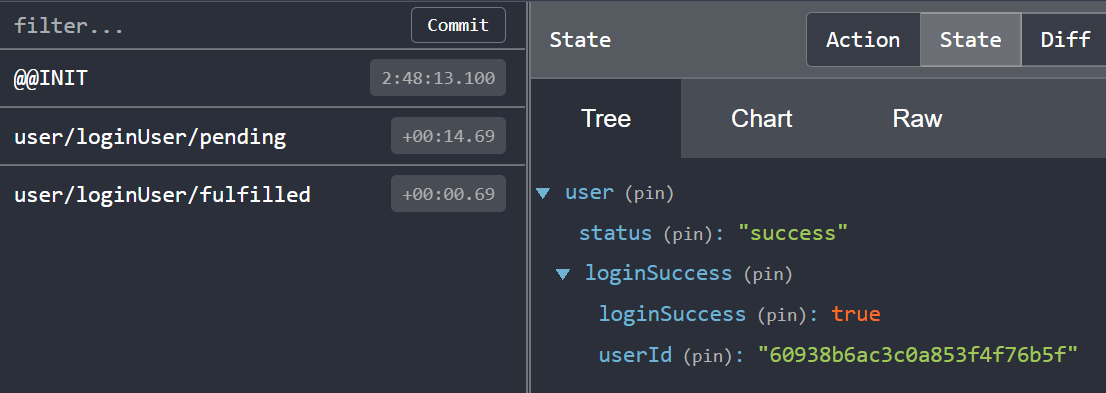The image size is (1106, 393).
Task: Collapse the user node arrow
Action: tap(542, 193)
